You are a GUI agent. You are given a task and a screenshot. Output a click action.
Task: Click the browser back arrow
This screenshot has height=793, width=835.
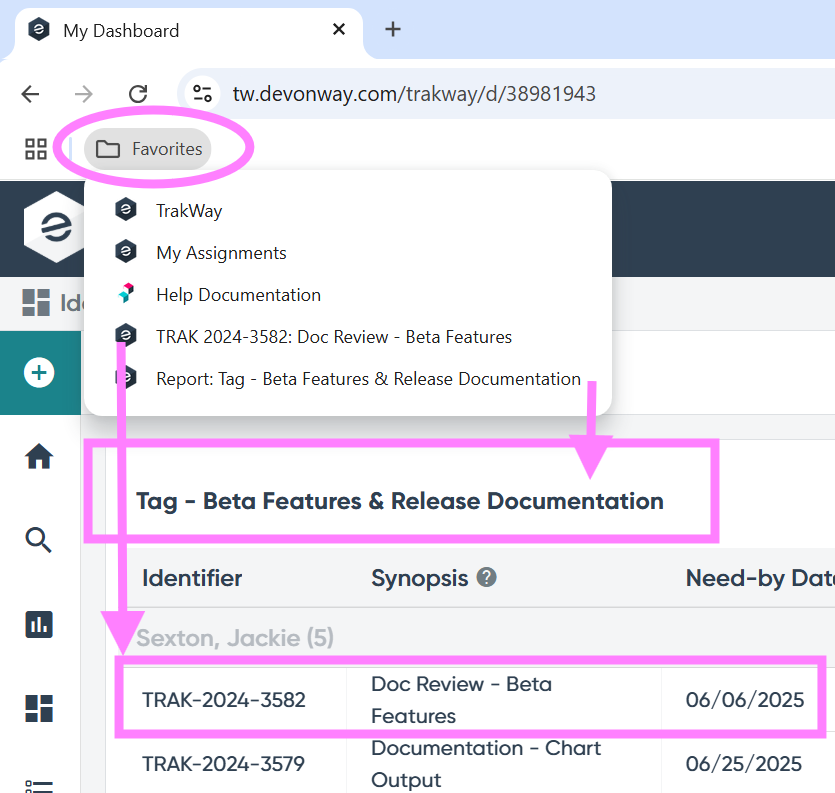30,94
